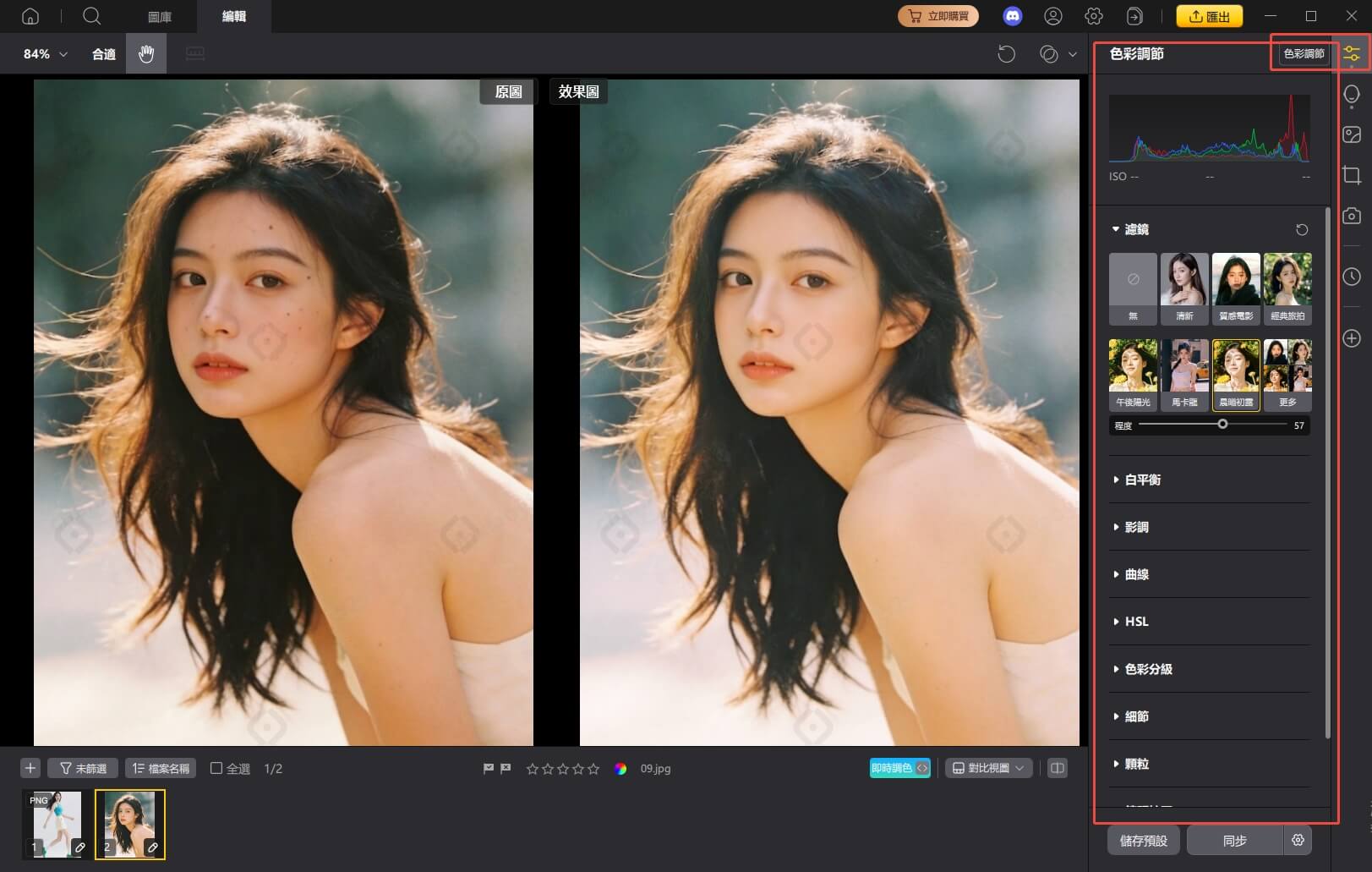This screenshot has height=872, width=1372.
Task: Open the background image panel icon
Action: [x=1352, y=135]
